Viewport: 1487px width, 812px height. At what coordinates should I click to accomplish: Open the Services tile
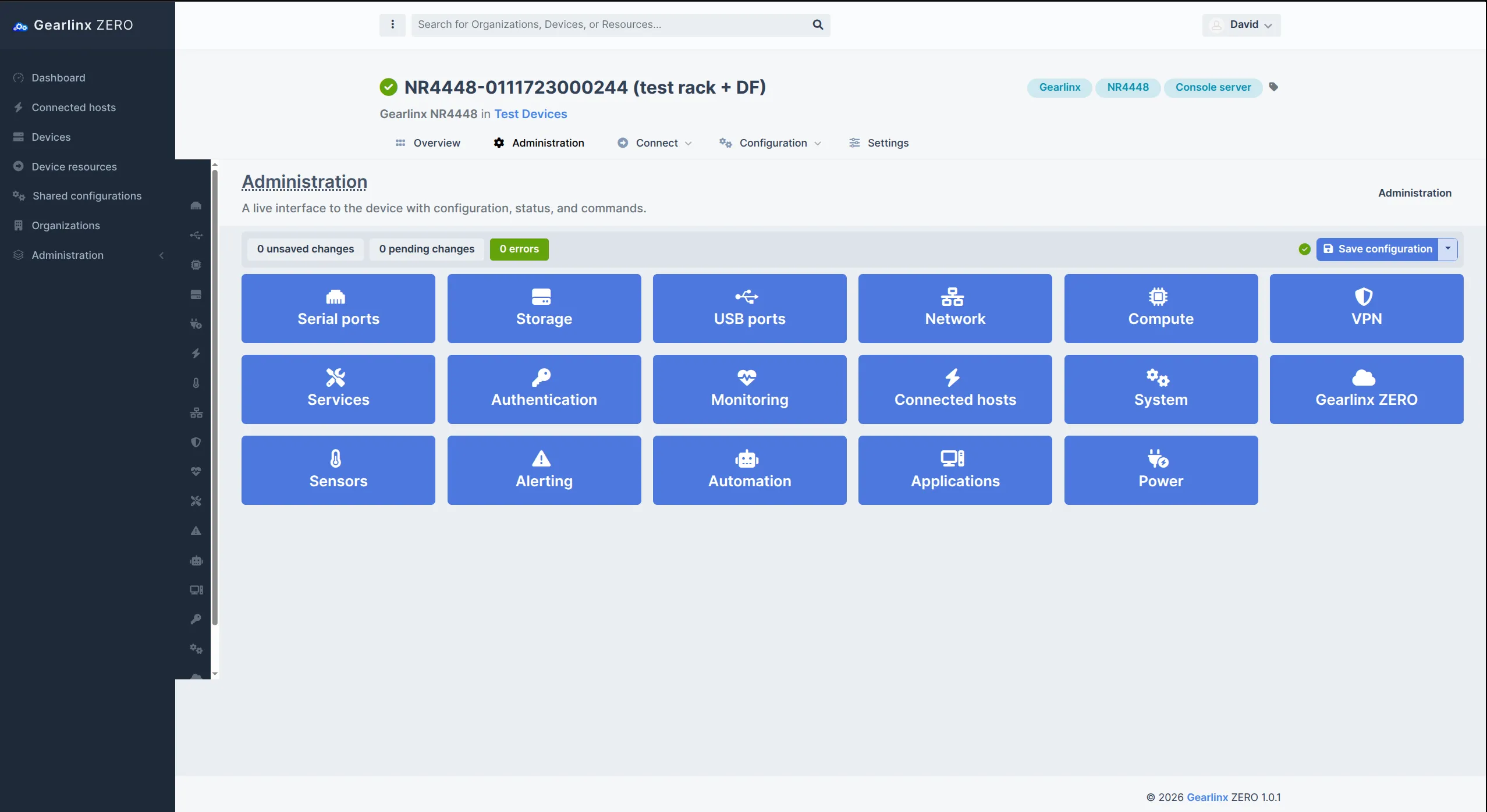338,389
